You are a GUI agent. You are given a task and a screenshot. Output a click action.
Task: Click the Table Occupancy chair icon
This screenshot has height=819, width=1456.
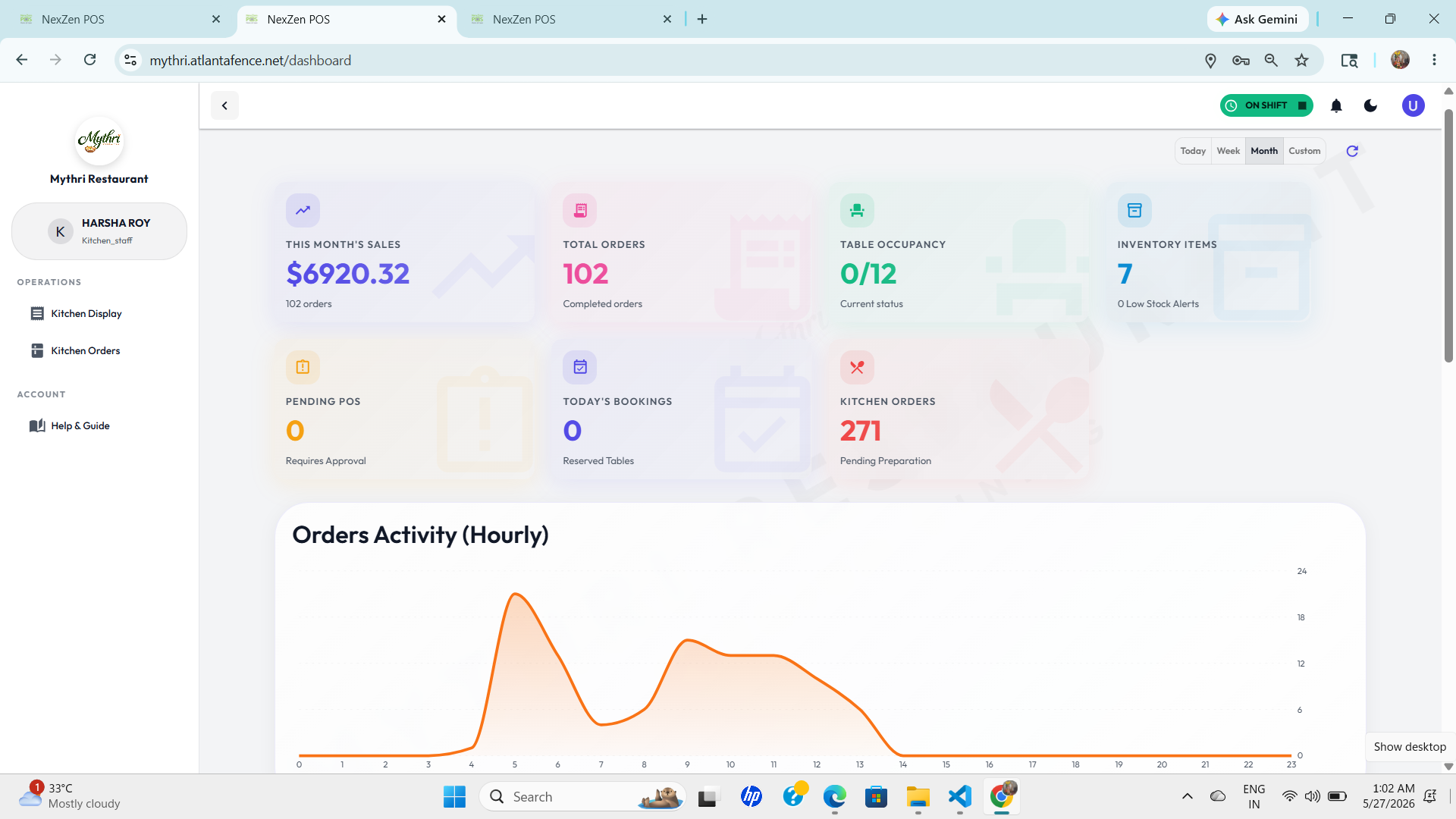(857, 211)
